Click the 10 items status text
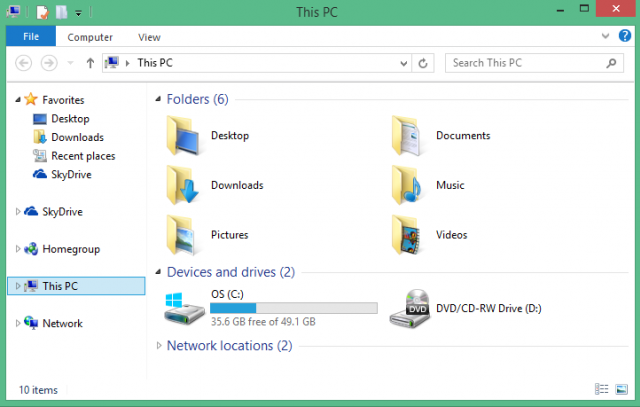 (38, 390)
